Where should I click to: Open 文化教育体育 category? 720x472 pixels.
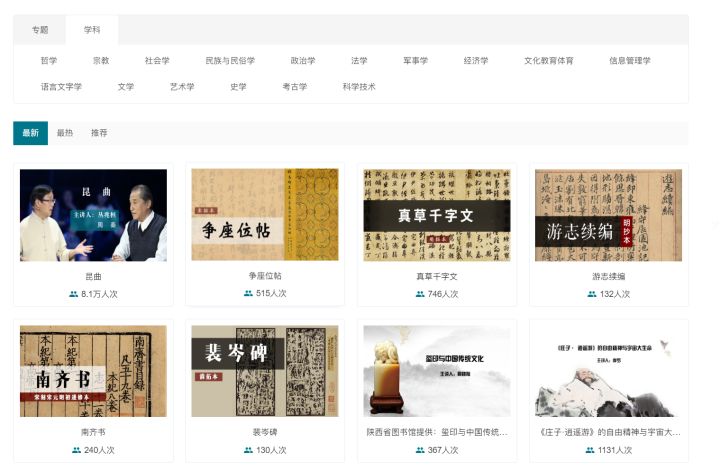(x=549, y=61)
